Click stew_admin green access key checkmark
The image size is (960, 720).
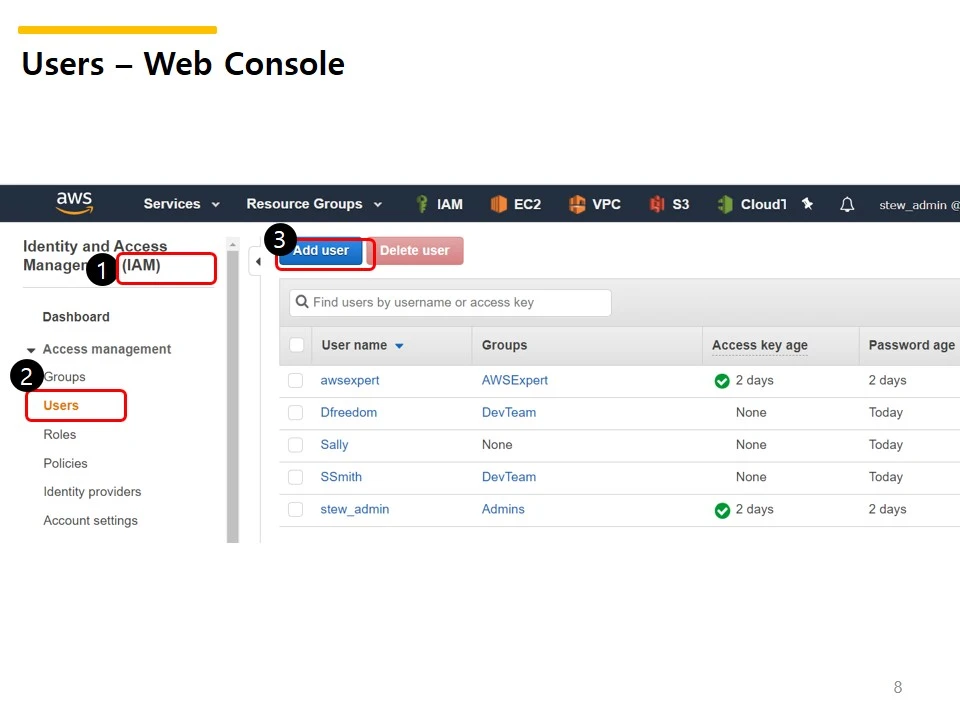coord(722,510)
